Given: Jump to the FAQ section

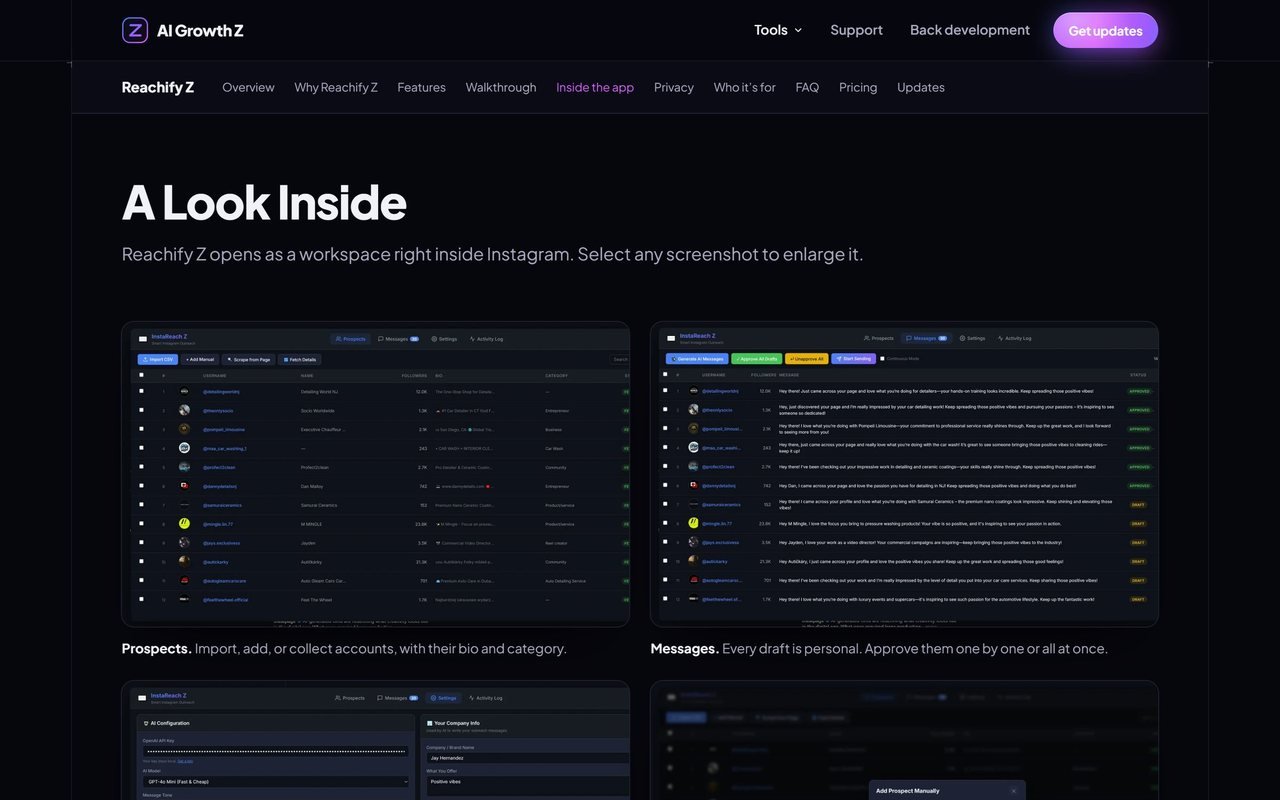Looking at the screenshot, I should coord(807,87).
